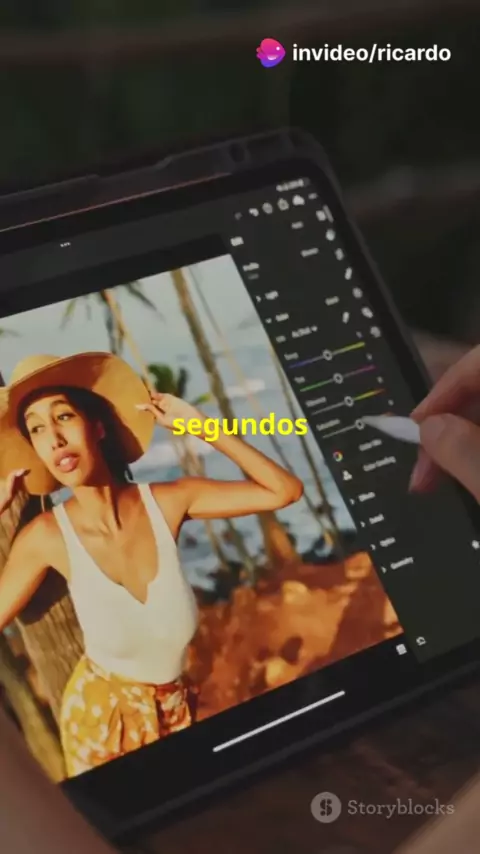Click the Temp slider handle
The width and height of the screenshot is (480, 854).
click(327, 355)
